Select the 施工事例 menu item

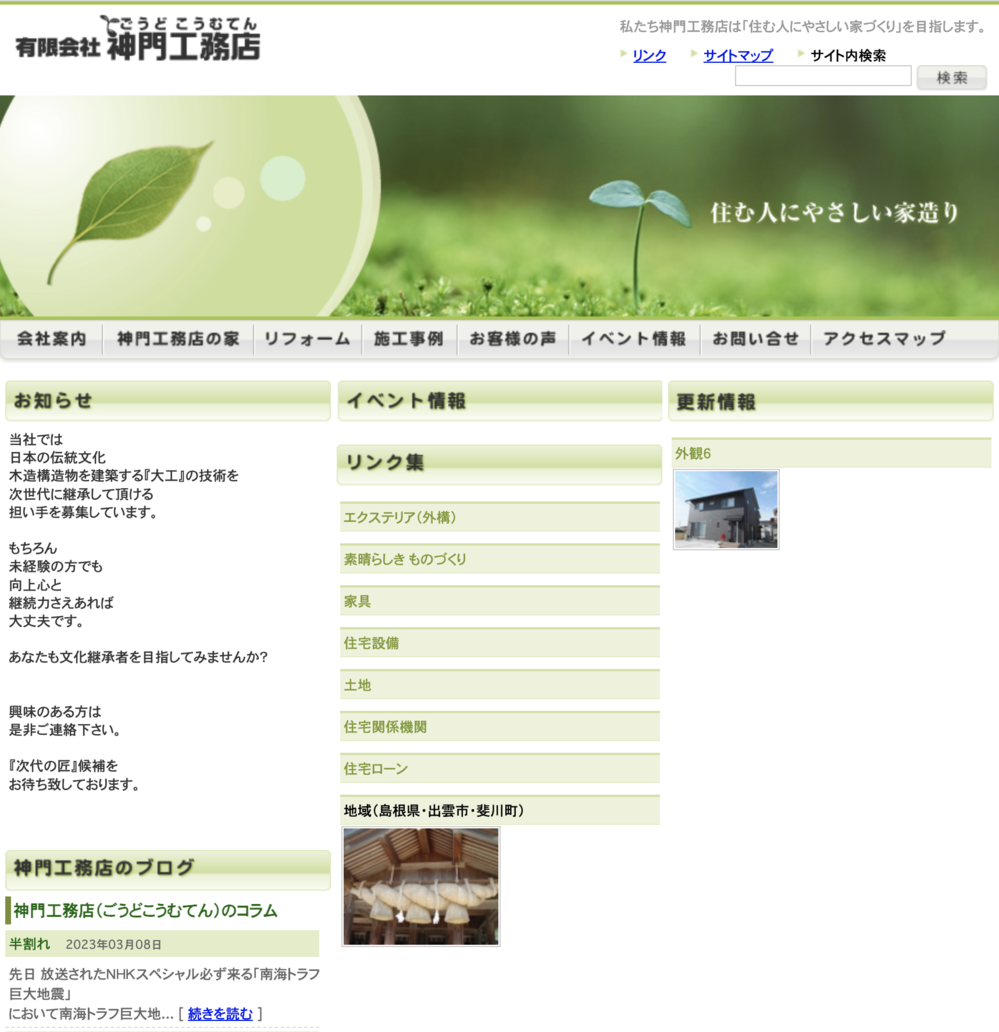[x=409, y=339]
